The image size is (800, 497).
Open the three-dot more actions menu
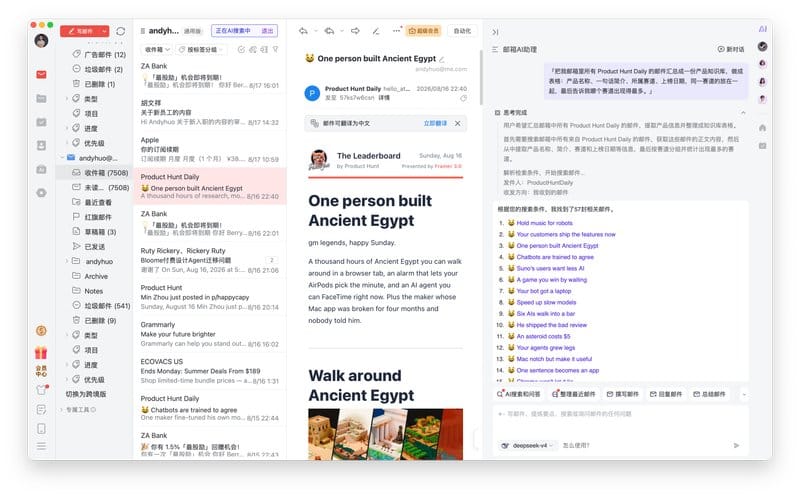point(396,31)
